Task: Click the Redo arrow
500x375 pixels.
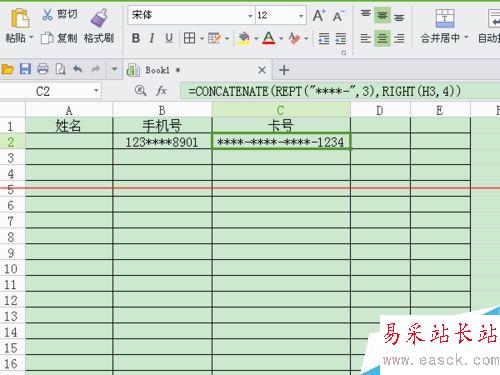Action: (x=96, y=69)
